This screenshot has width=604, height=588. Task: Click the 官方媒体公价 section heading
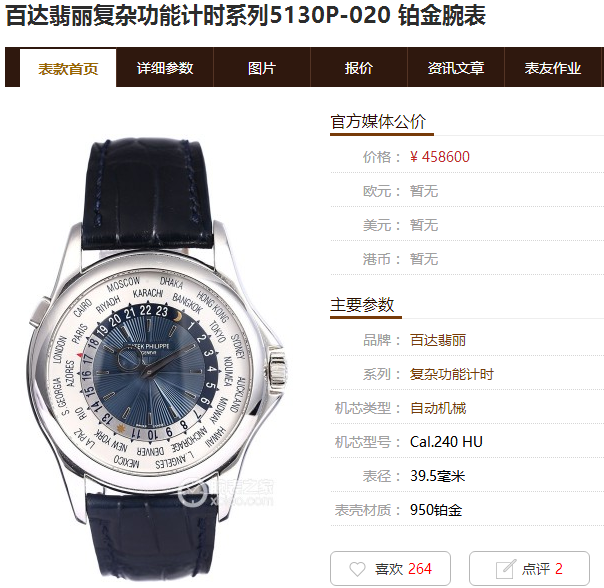(378, 121)
